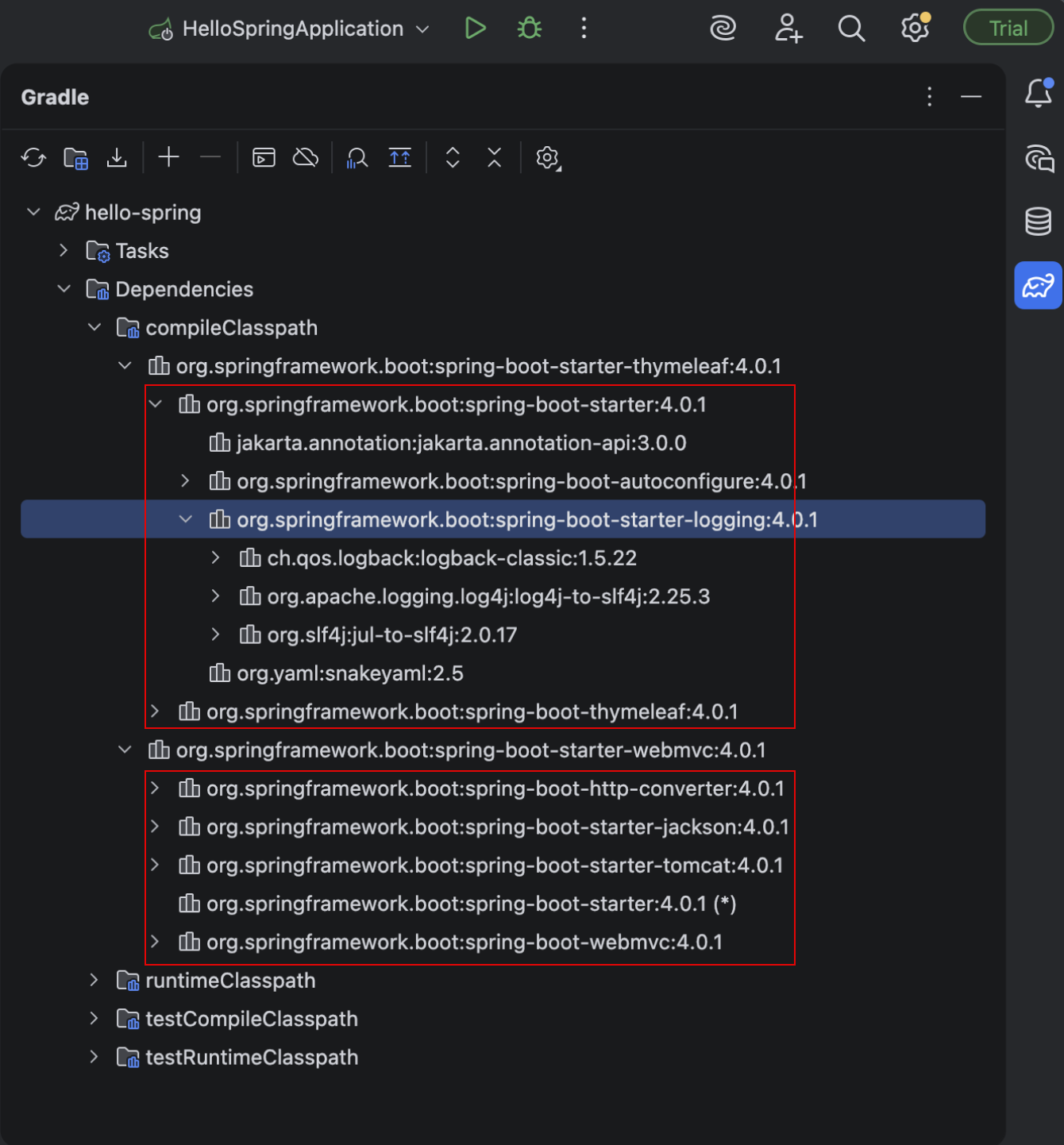This screenshot has width=1064, height=1145.
Task: Expand log4j-to-slf4j:2.25.3 node
Action: (x=215, y=596)
